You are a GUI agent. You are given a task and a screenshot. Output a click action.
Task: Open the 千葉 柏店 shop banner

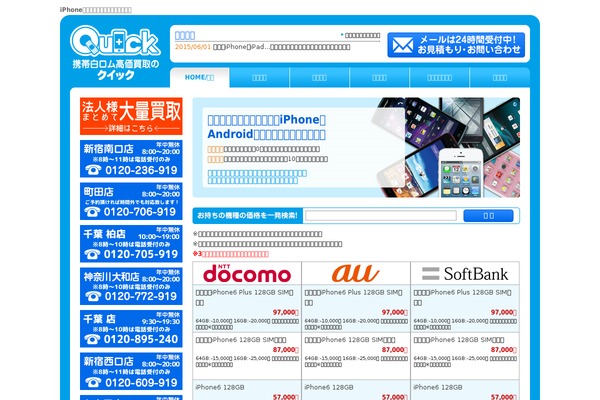(x=131, y=243)
